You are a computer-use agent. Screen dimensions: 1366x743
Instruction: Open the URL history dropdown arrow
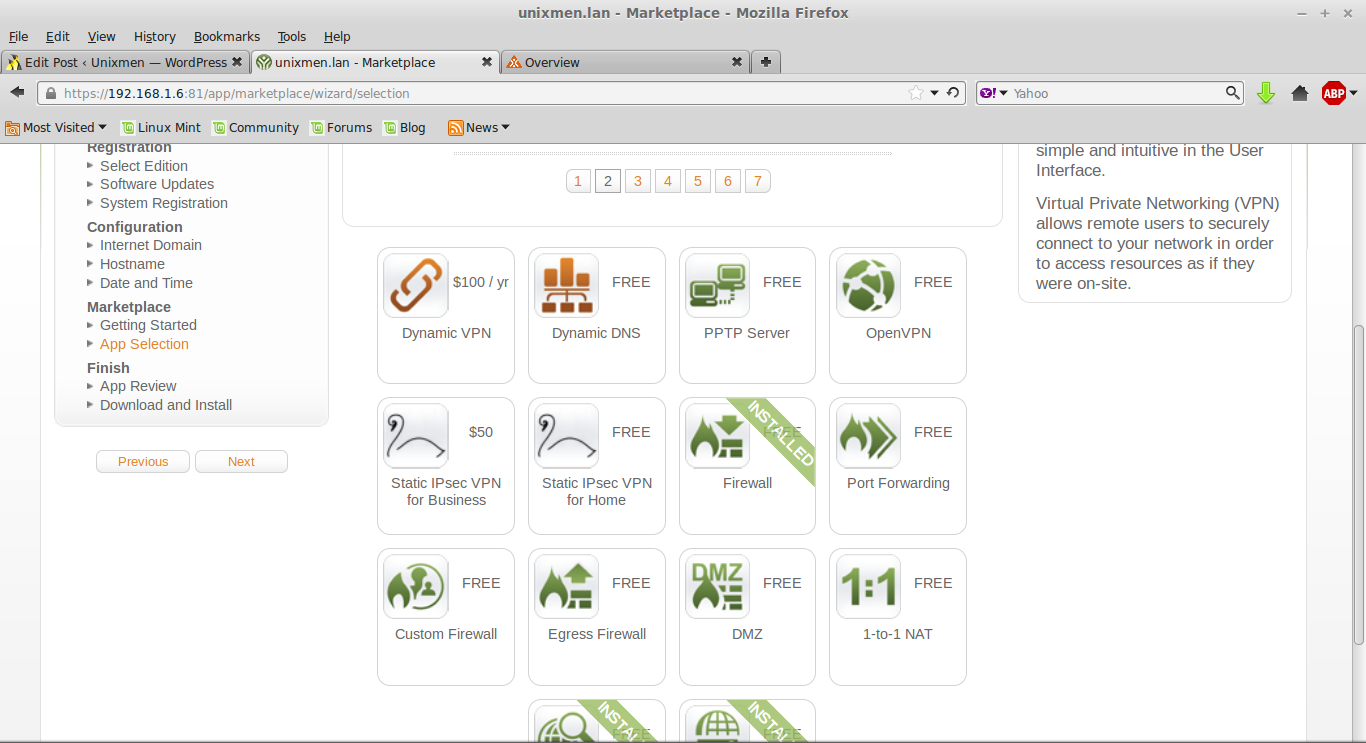click(935, 93)
